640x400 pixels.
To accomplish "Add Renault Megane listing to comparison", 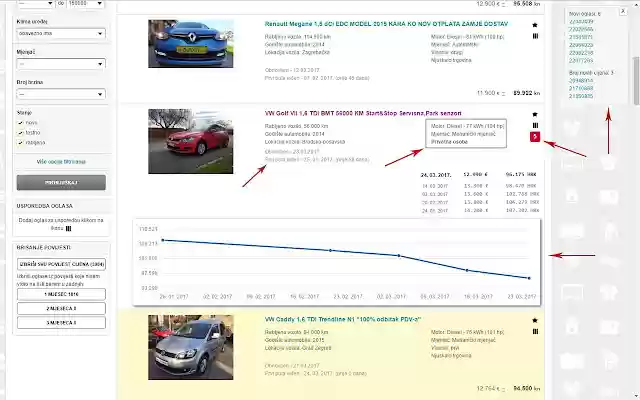I will tap(535, 36).
